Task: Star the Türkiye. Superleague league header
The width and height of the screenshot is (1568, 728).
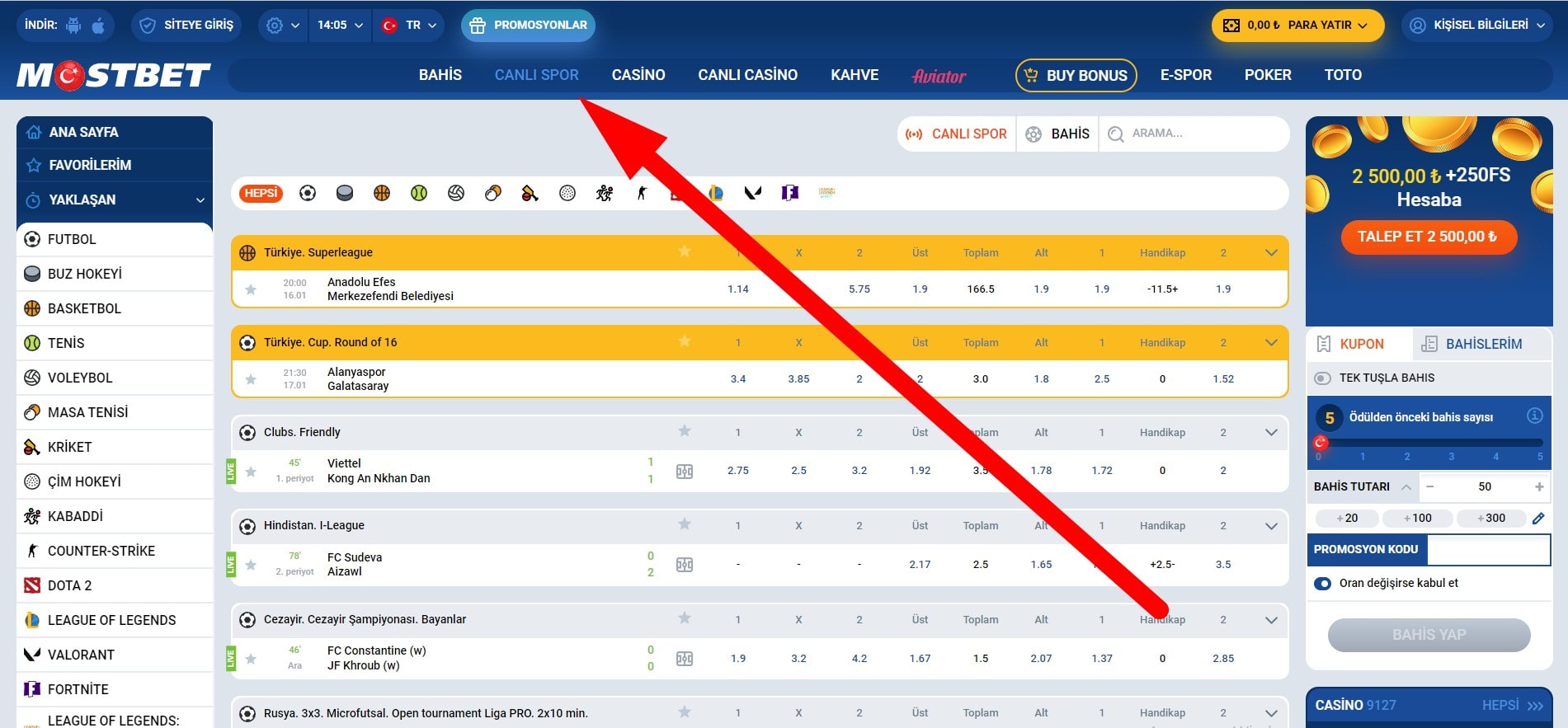Action: 685,251
